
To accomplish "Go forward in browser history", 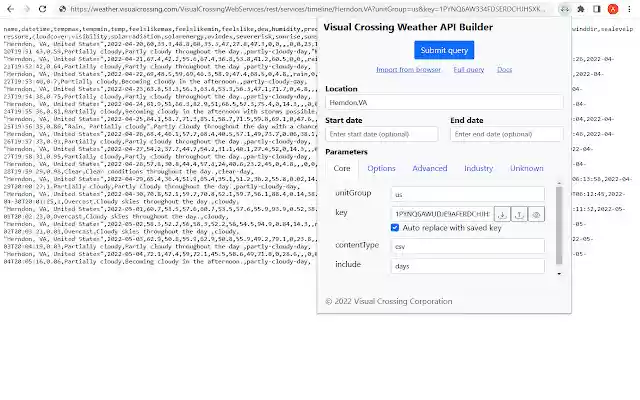I will point(27,9).
